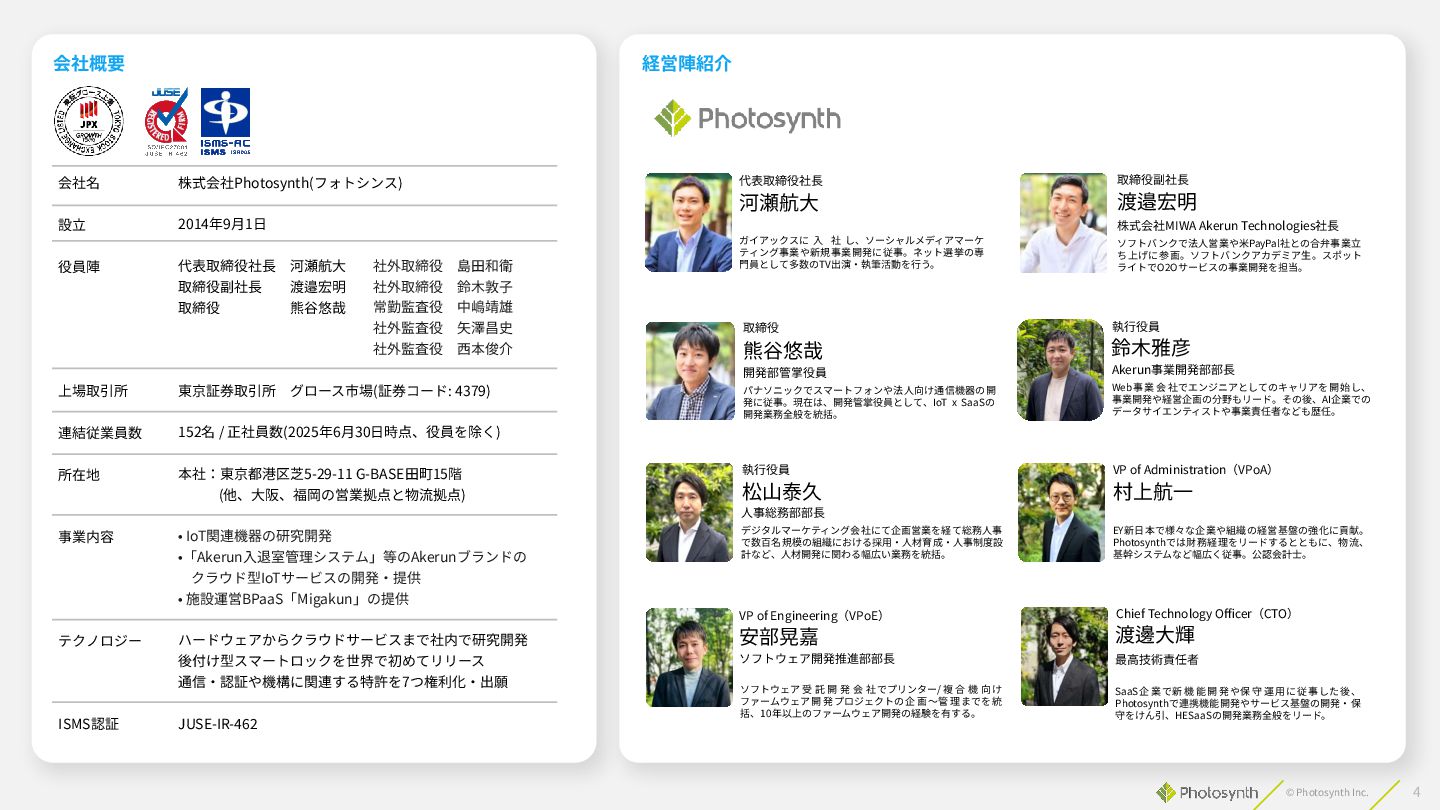Click the large Photosynth logo under 経営陣紹介

point(747,118)
